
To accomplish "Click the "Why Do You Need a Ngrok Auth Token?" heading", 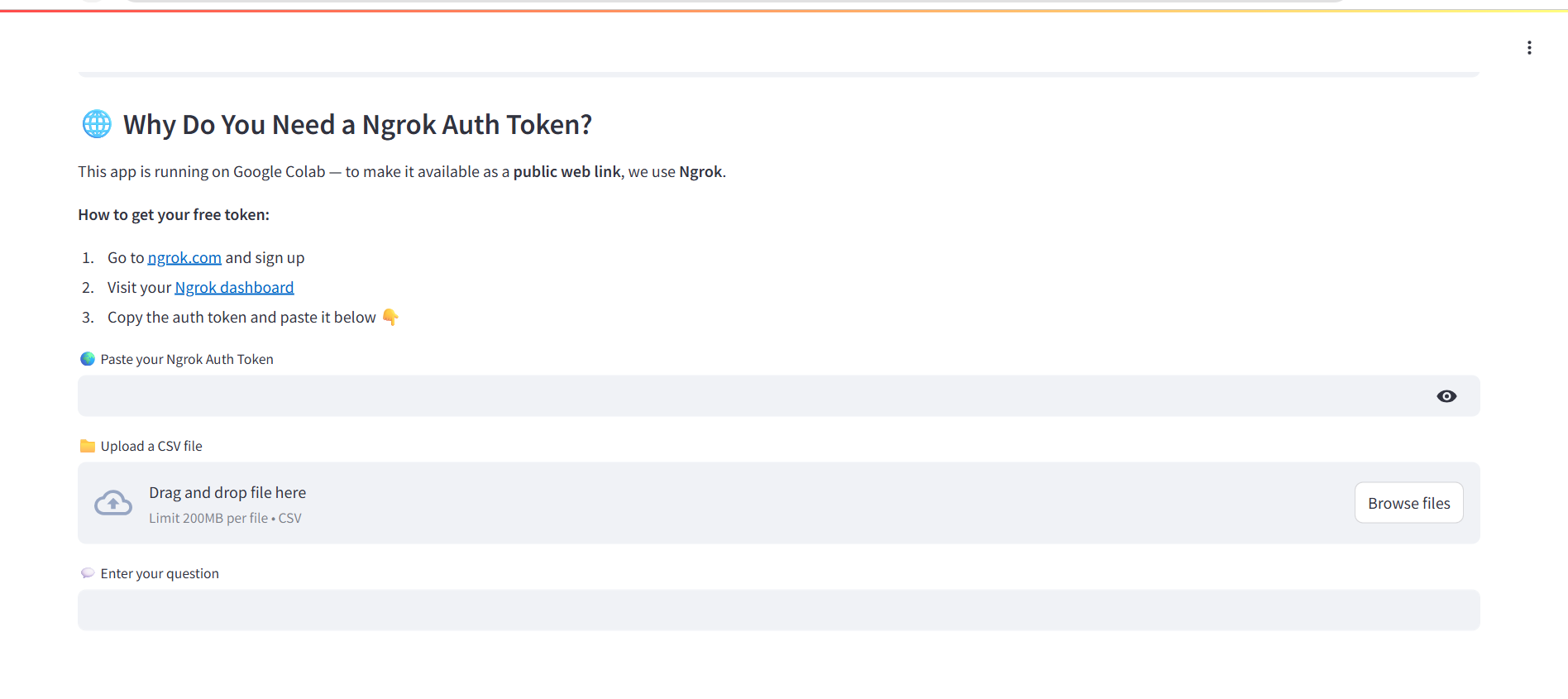I will (357, 125).
